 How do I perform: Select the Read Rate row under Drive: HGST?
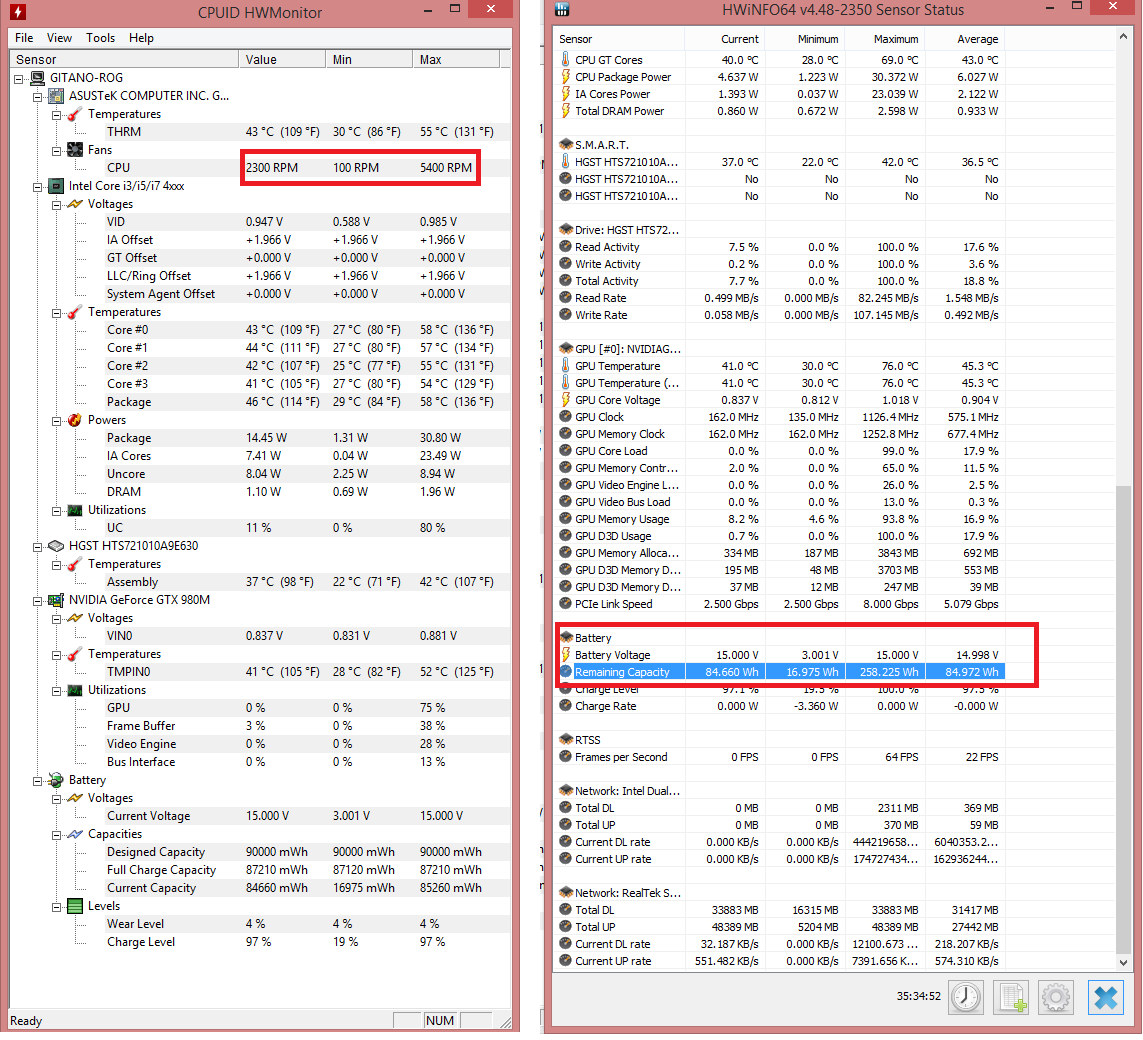point(781,298)
